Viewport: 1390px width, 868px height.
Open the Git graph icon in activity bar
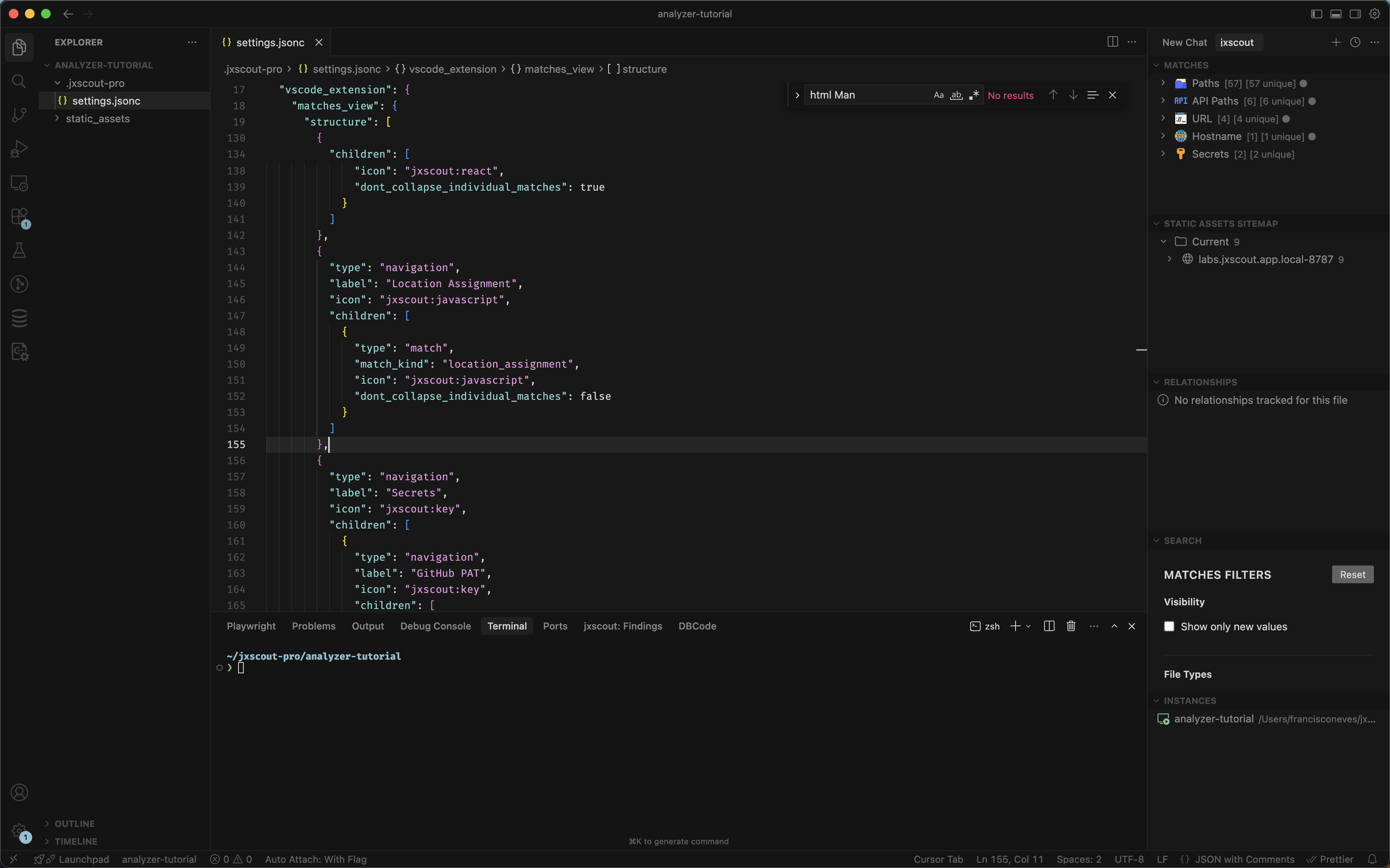coord(19,284)
